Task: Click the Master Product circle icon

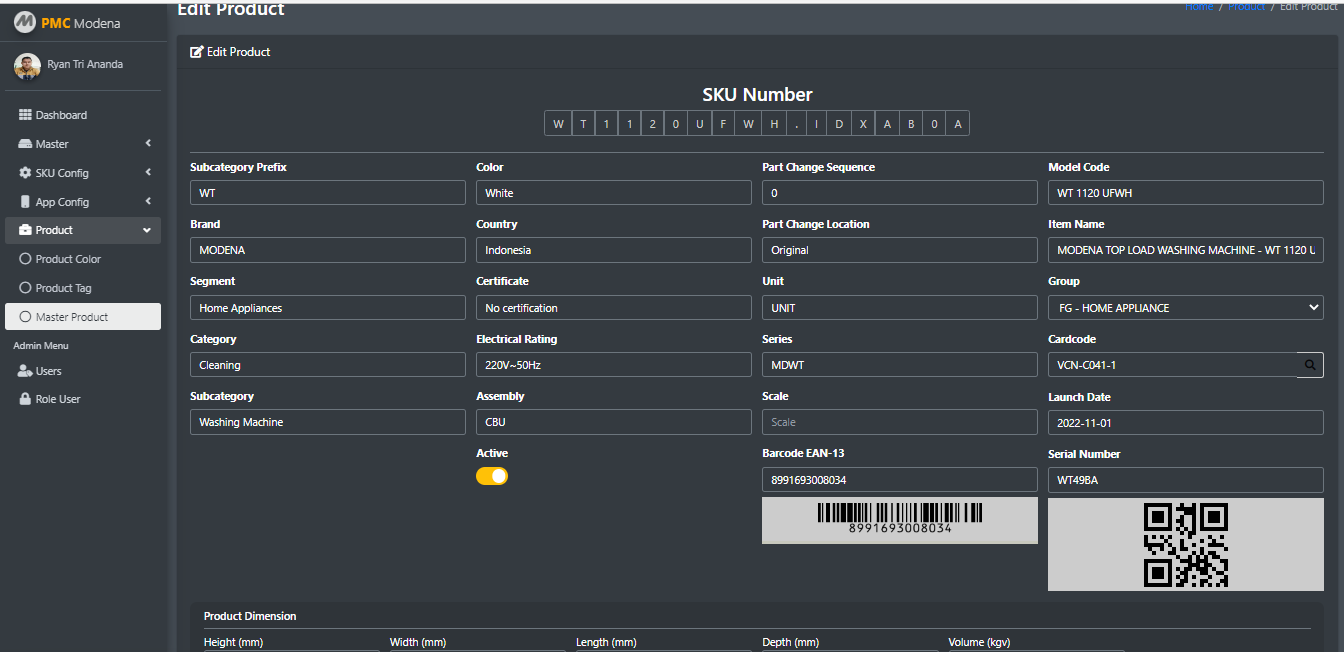Action: [x=26, y=317]
